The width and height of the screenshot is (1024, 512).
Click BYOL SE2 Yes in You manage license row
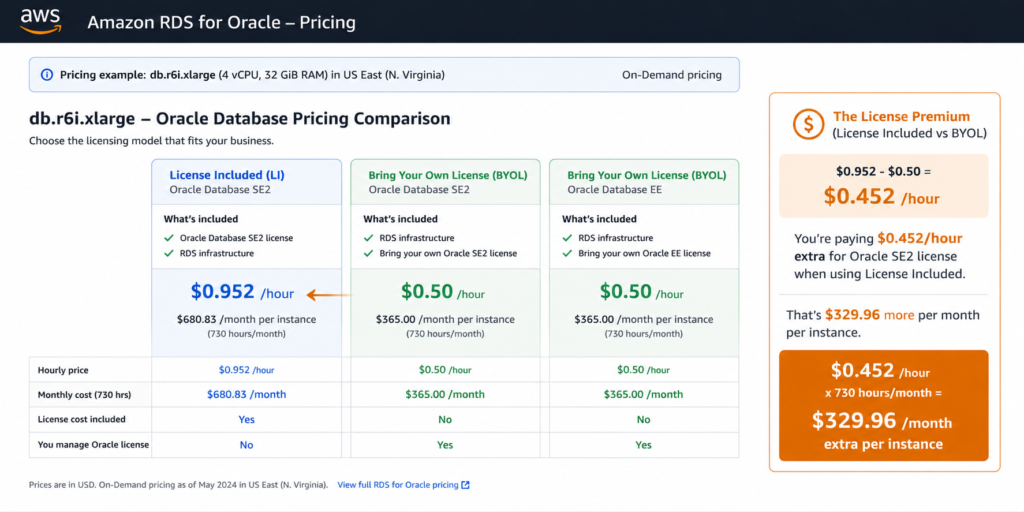445,445
